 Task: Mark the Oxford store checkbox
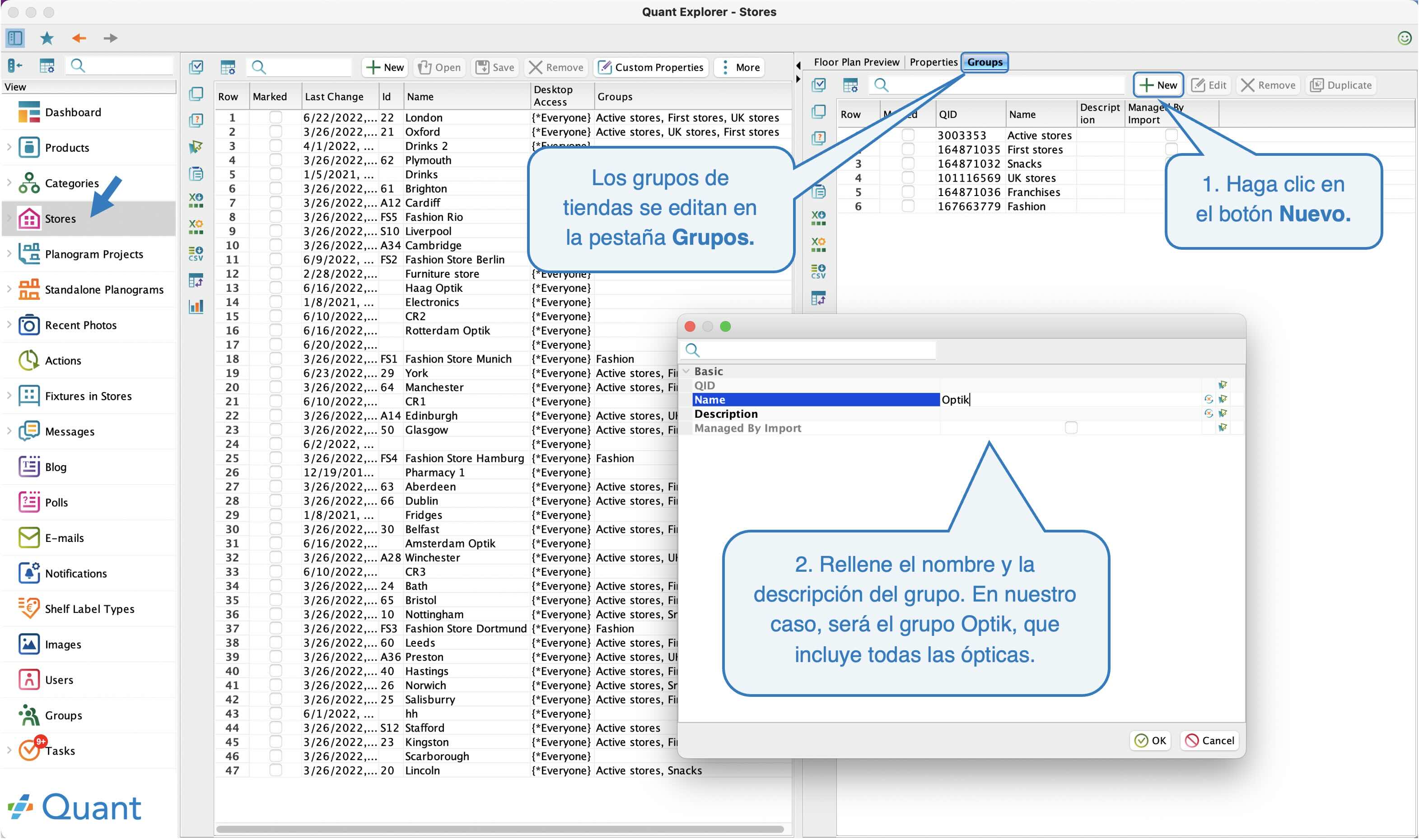(x=275, y=131)
